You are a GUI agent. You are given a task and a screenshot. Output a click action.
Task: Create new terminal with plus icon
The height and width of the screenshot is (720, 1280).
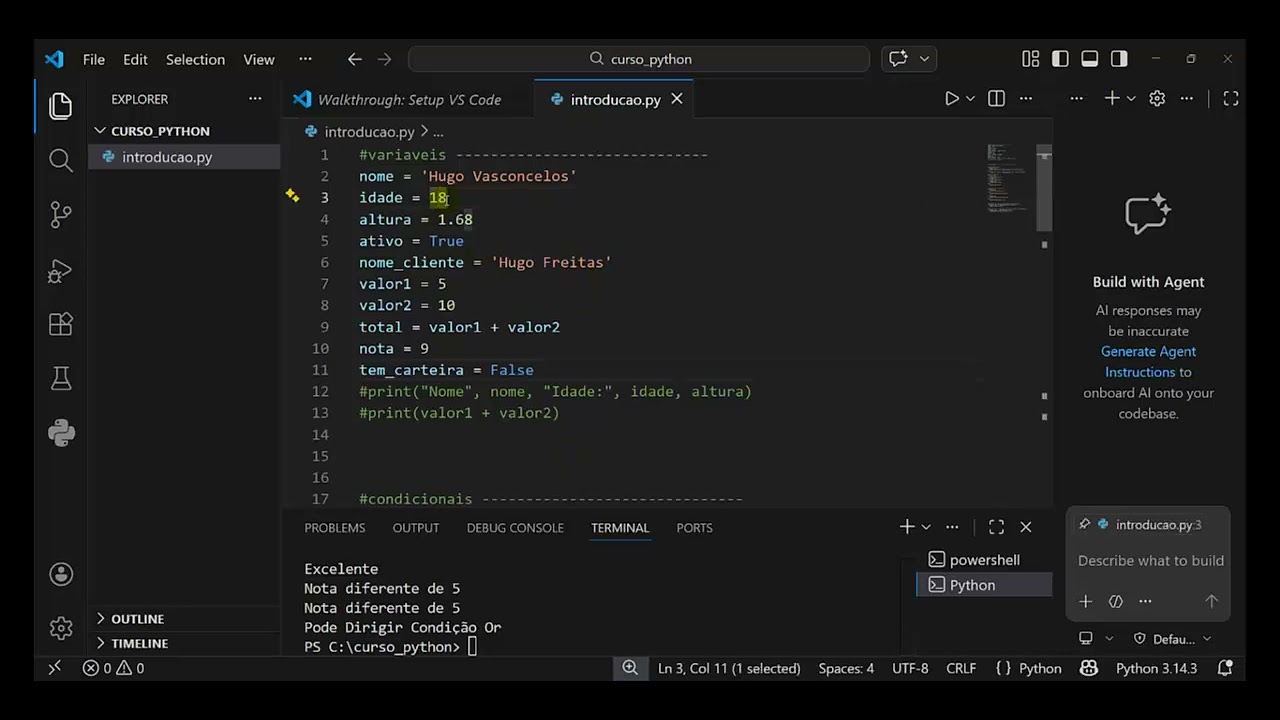pyautogui.click(x=907, y=527)
